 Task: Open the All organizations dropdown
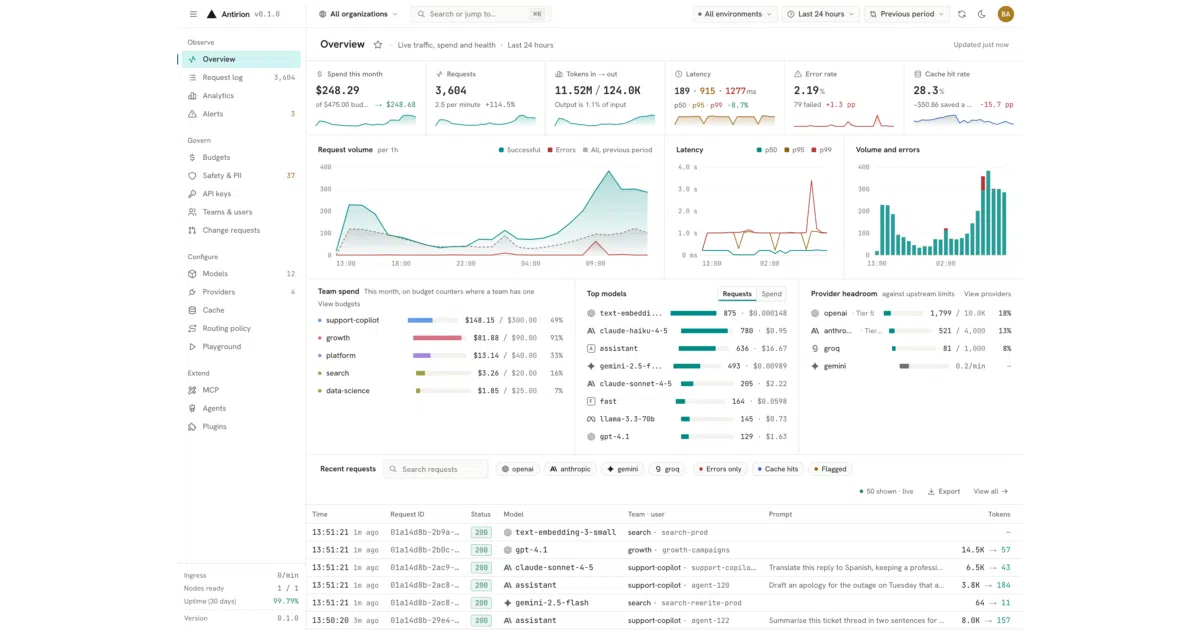[358, 14]
